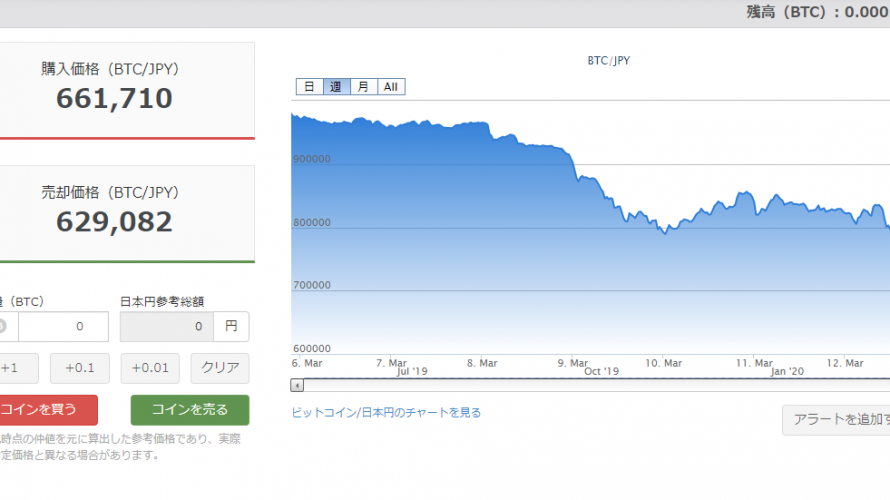Click the 売却価格（BTC/JPY） label
The image size is (890, 500).
(110, 193)
